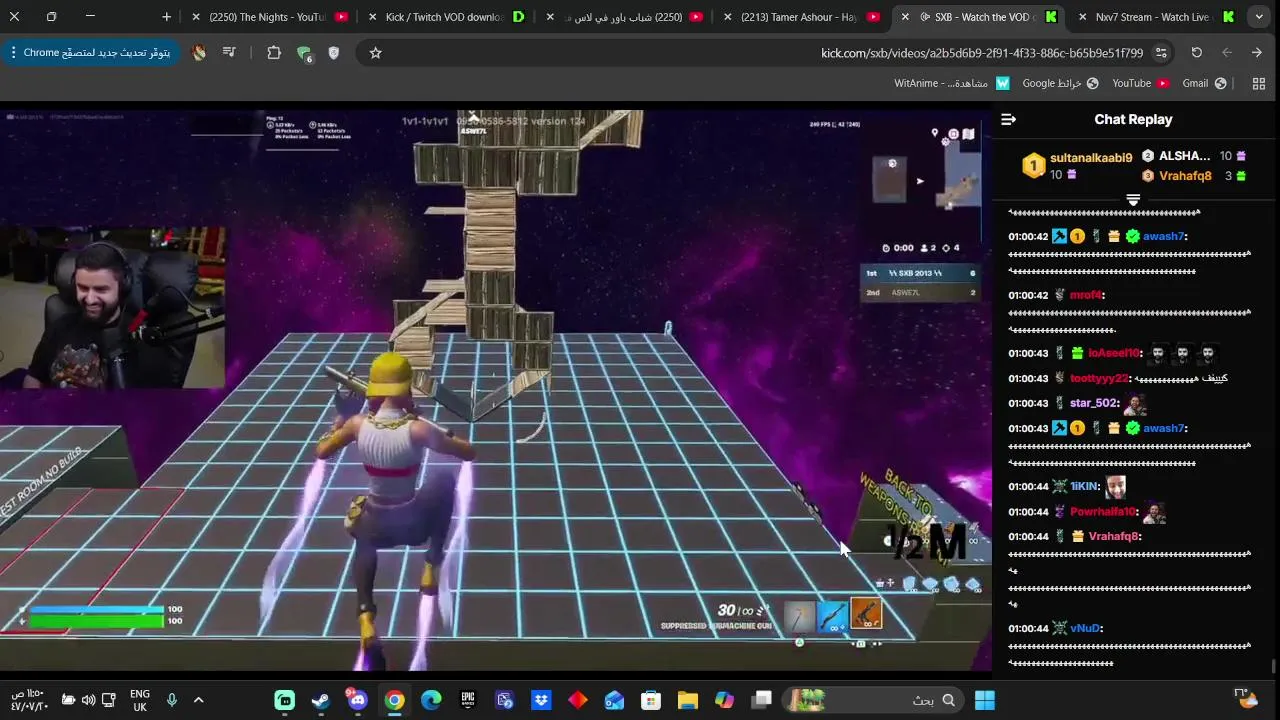
Task: Open sultanalkaabi9's profile in the leaderboard
Action: 1091,158
